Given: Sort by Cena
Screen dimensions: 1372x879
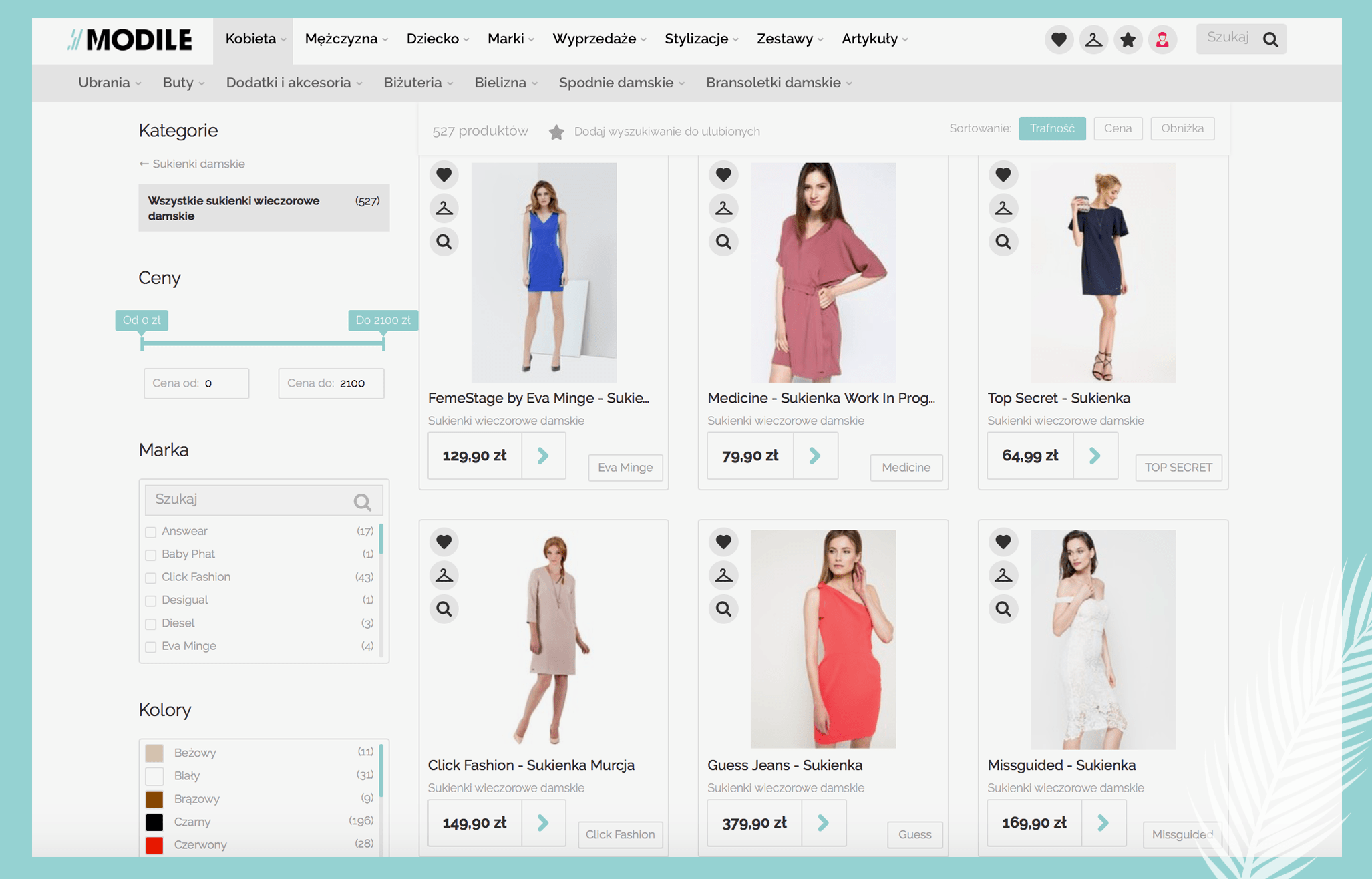Looking at the screenshot, I should click(1118, 128).
